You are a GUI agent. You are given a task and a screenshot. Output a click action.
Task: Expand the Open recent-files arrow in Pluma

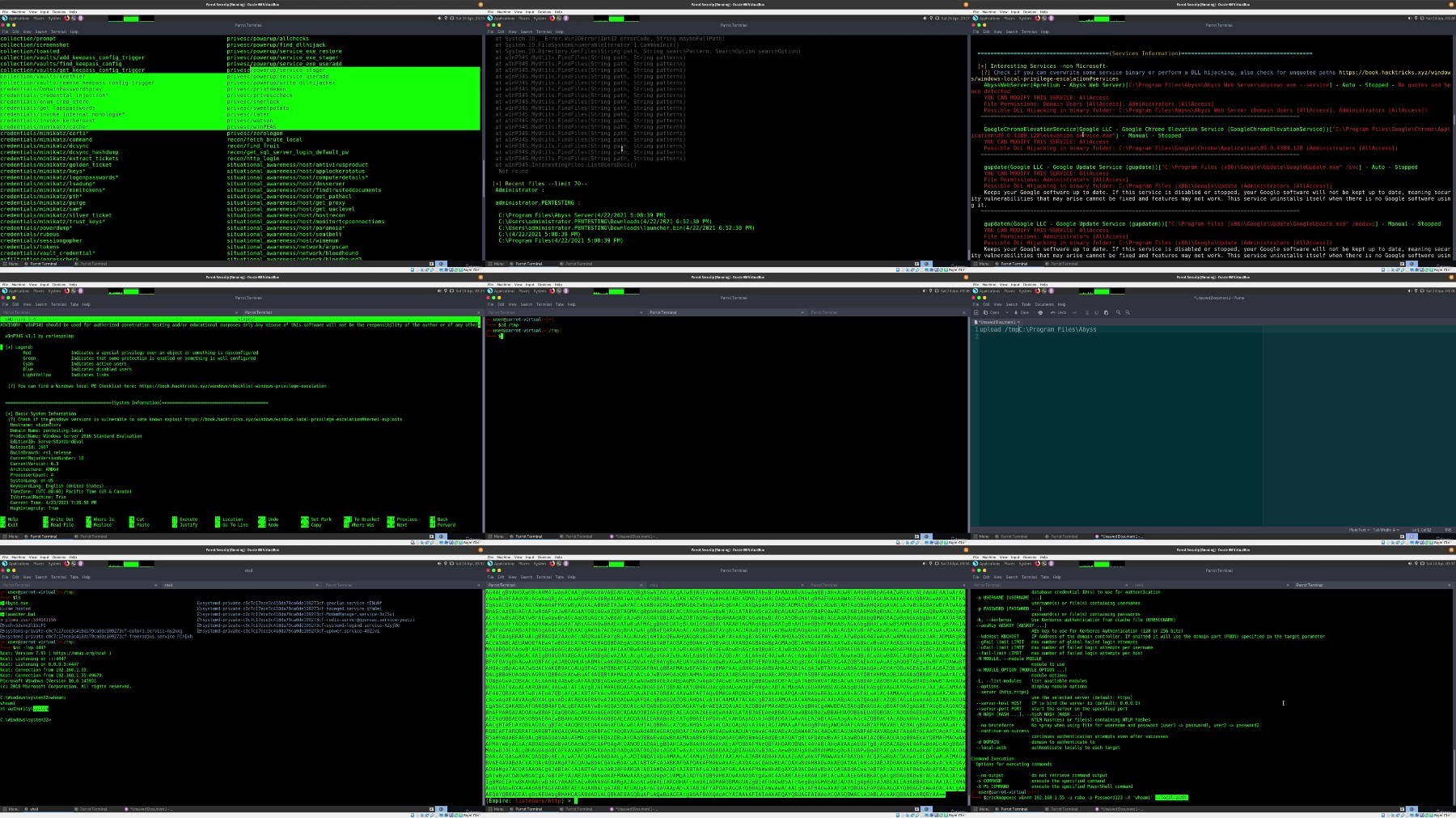tap(1007, 312)
